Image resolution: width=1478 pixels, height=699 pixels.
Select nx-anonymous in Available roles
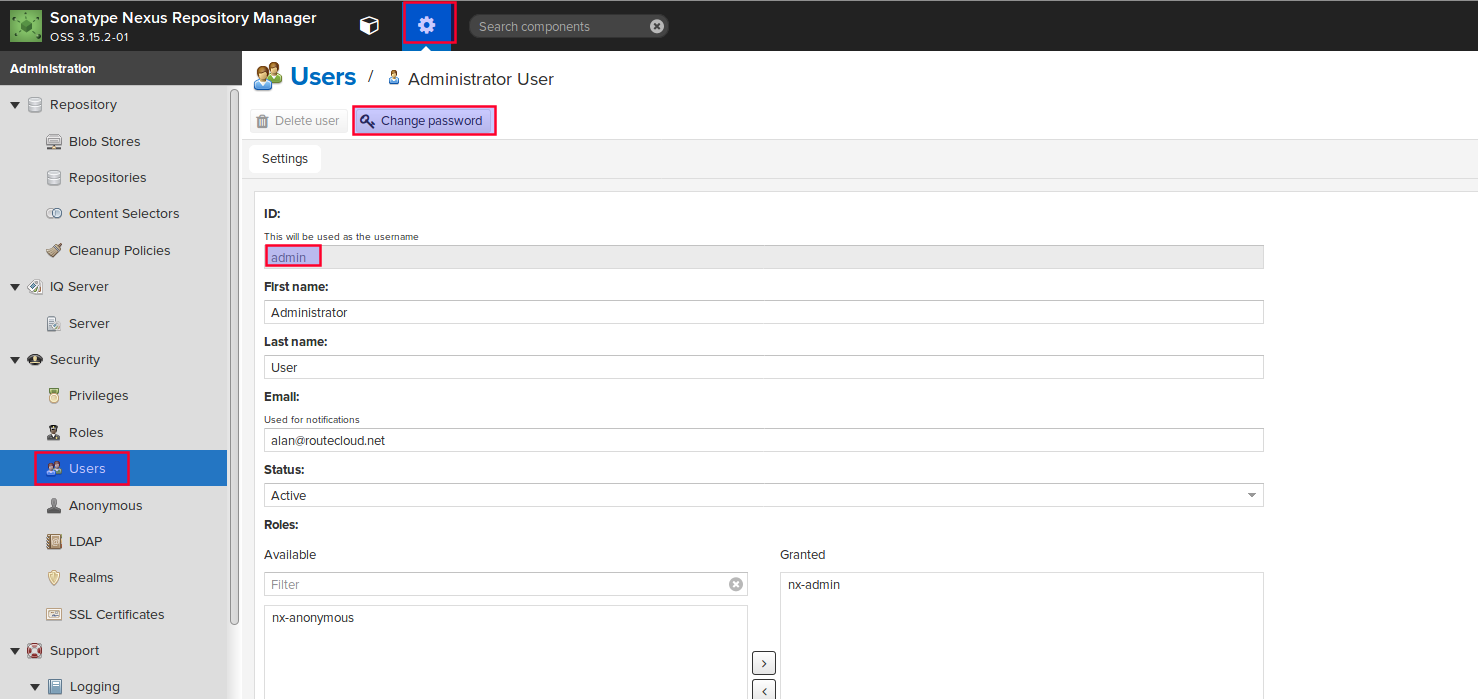click(313, 618)
